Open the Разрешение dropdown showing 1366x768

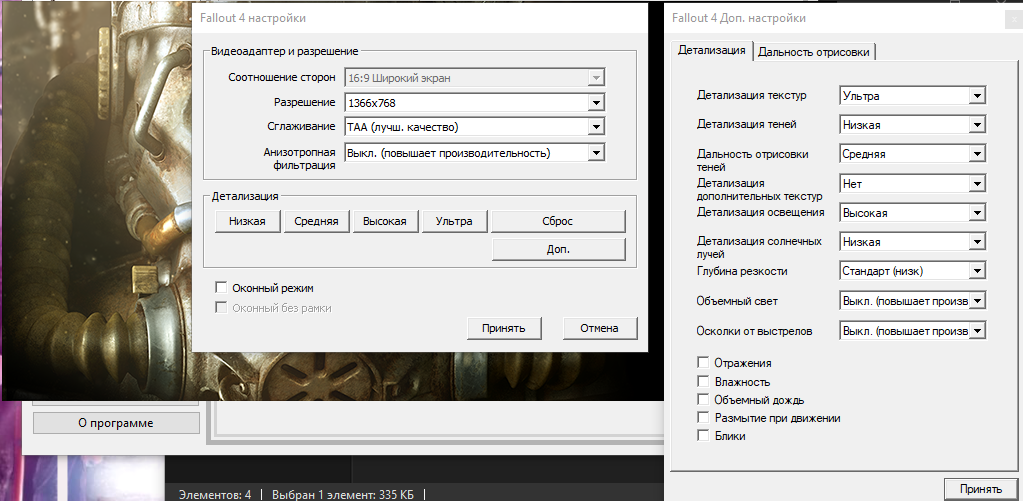pos(475,103)
